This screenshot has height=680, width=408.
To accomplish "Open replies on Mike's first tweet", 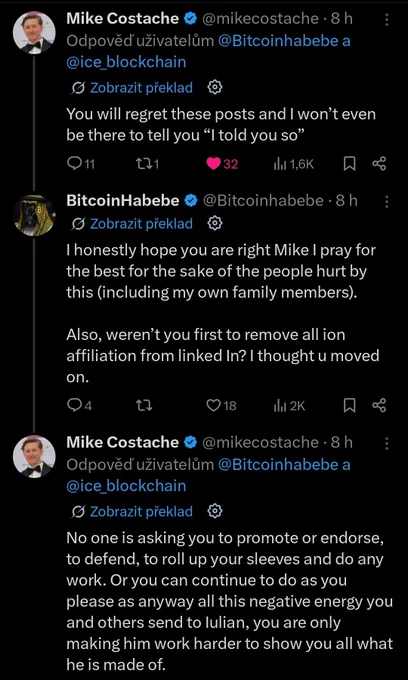I will coord(82,164).
